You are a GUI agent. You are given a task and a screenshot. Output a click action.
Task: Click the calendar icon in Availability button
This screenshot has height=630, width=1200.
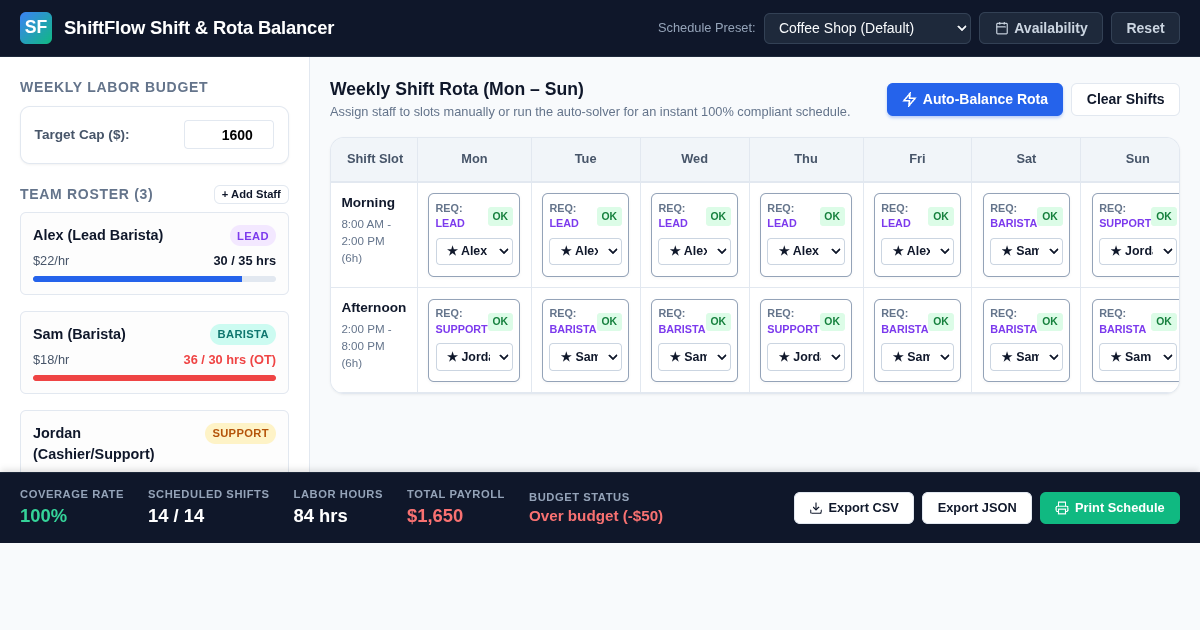click(x=1002, y=28)
